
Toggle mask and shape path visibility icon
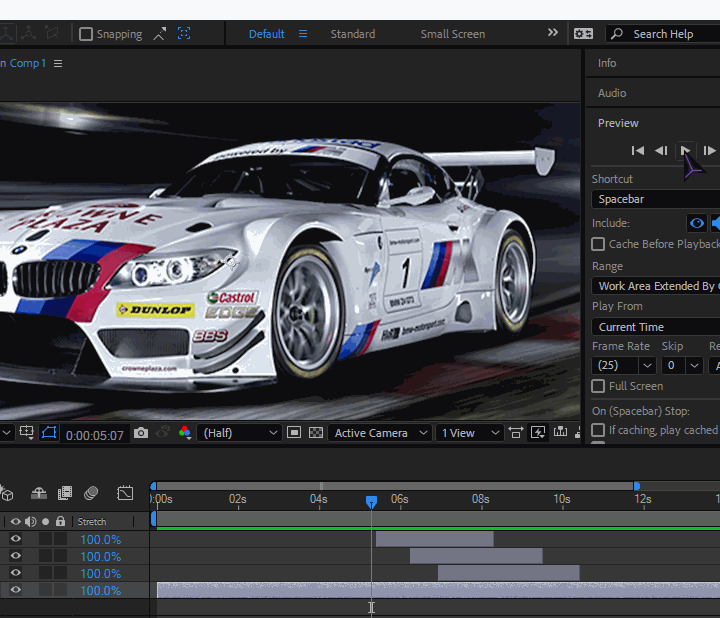[x=49, y=433]
